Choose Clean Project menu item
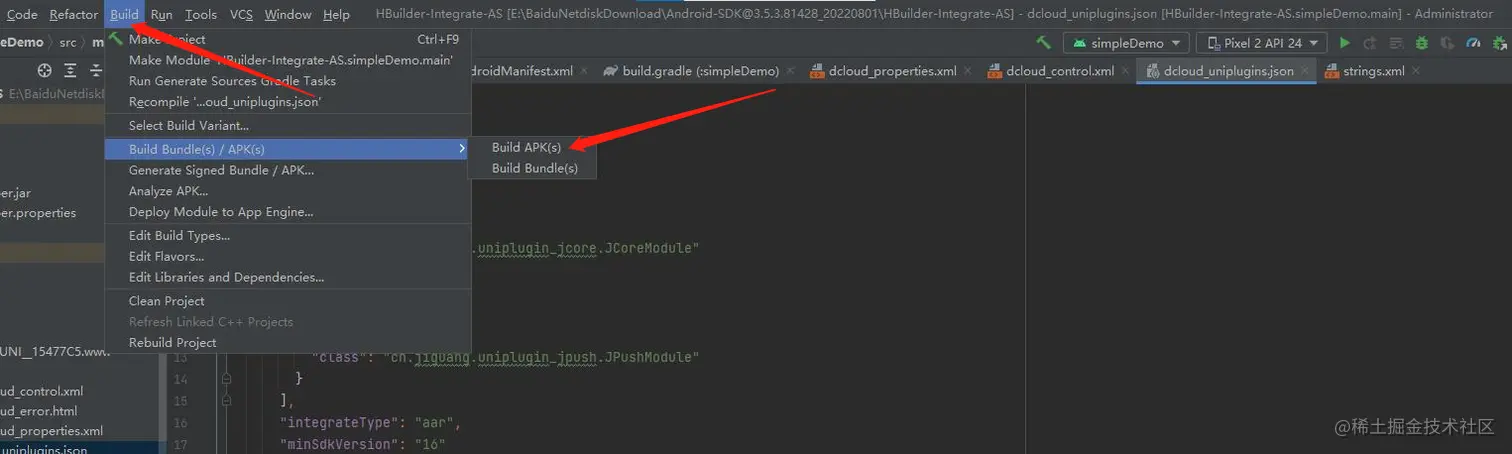Screen dimensions: 1512x454 click(x=288, y=301)
